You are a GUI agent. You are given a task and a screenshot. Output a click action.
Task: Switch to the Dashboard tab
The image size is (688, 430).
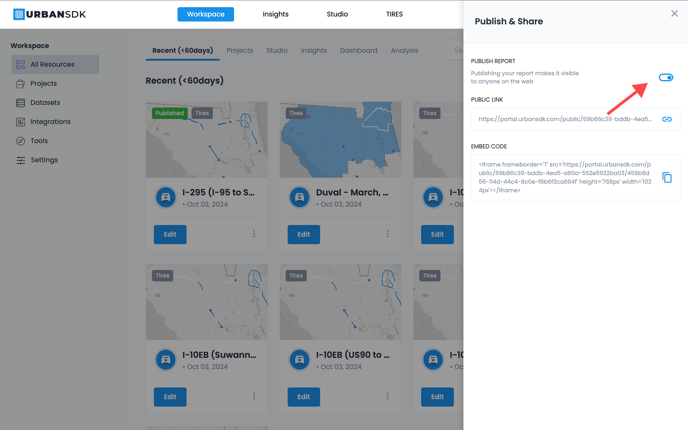tap(358, 50)
